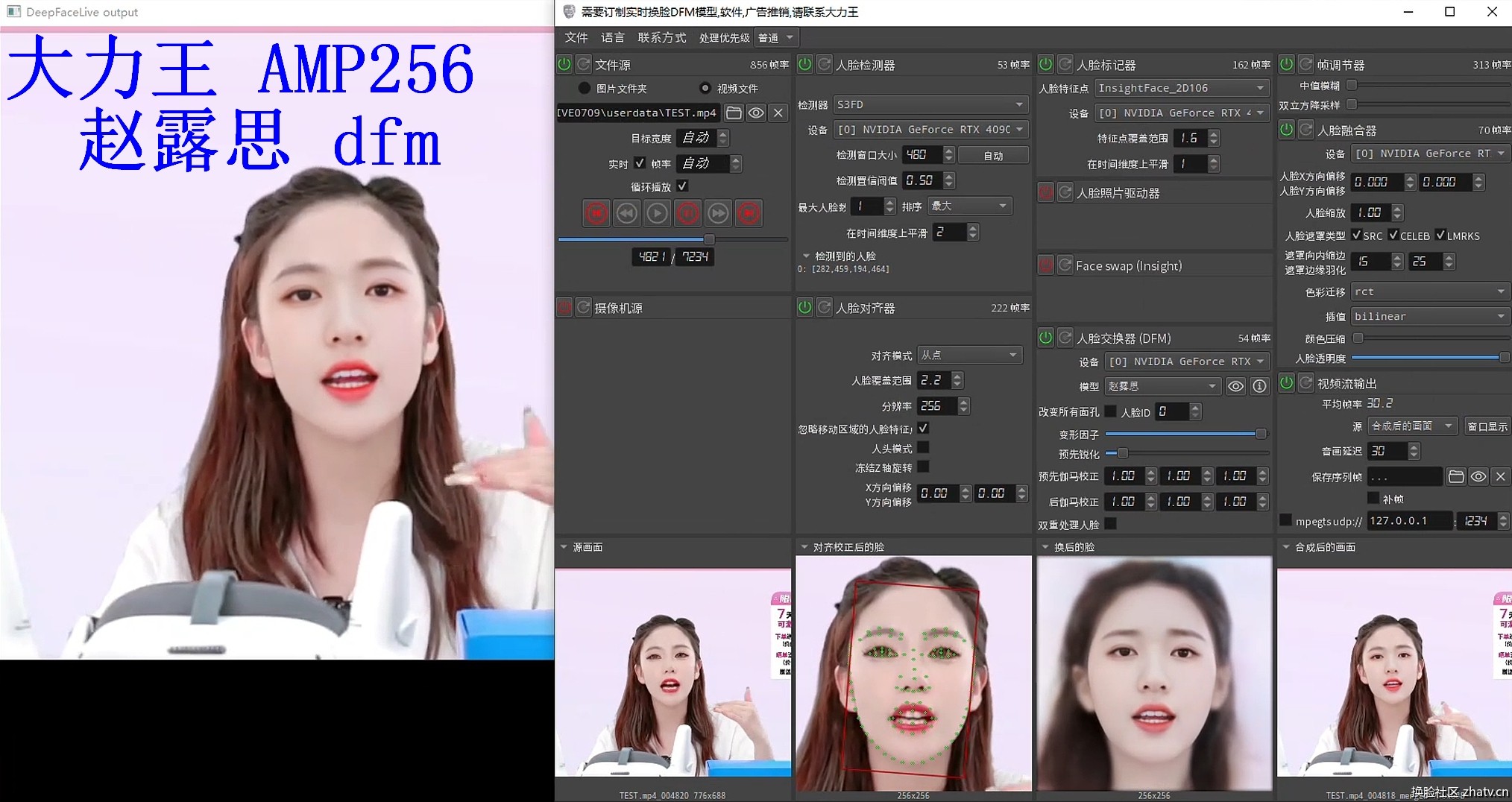Enable Face swap (Insight) power icon
This screenshot has height=802, width=1512.
(1046, 265)
